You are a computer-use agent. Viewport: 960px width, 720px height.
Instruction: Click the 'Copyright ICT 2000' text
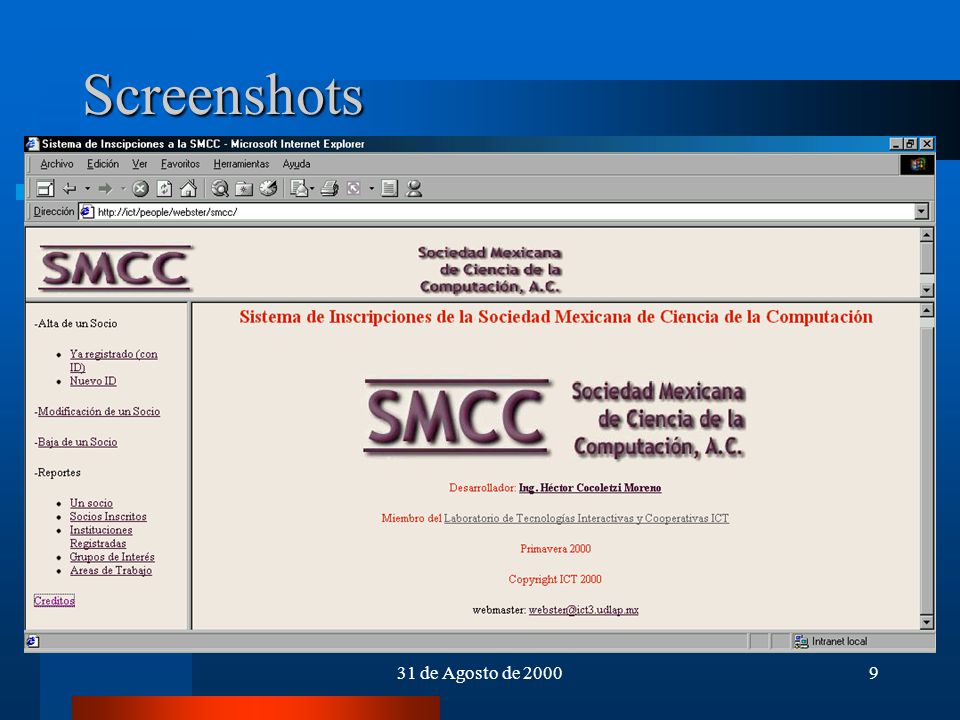point(555,579)
